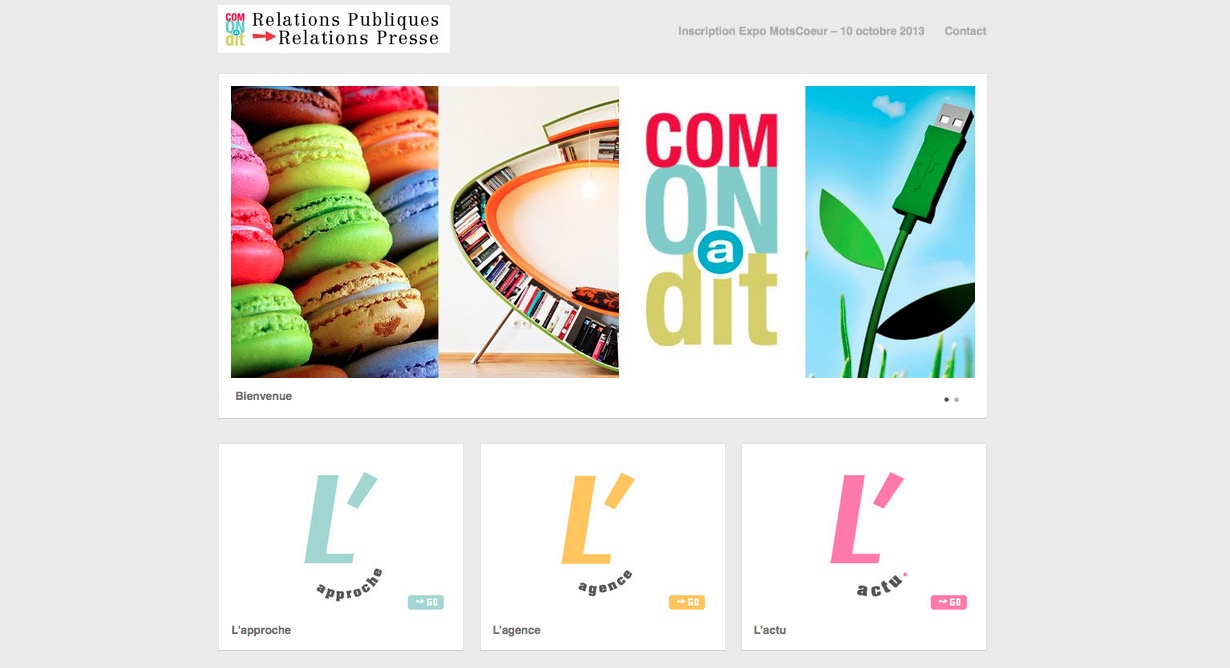Screen dimensions: 1230x668
Task: Click the orange GO button under L'agence
Action: tap(687, 602)
